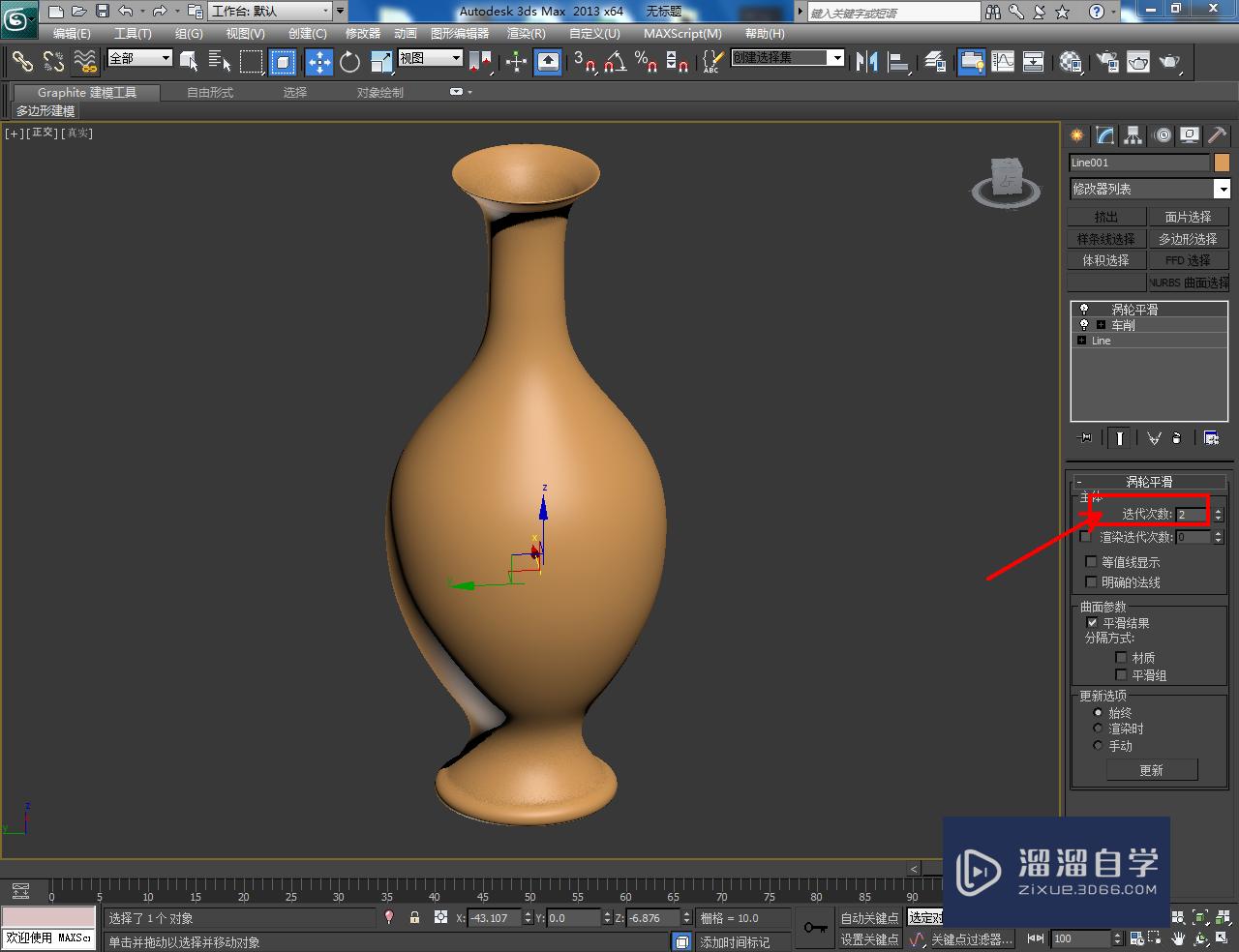Image resolution: width=1239 pixels, height=952 pixels.
Task: Open the Material Editor sphere icon
Action: pos(1071,62)
